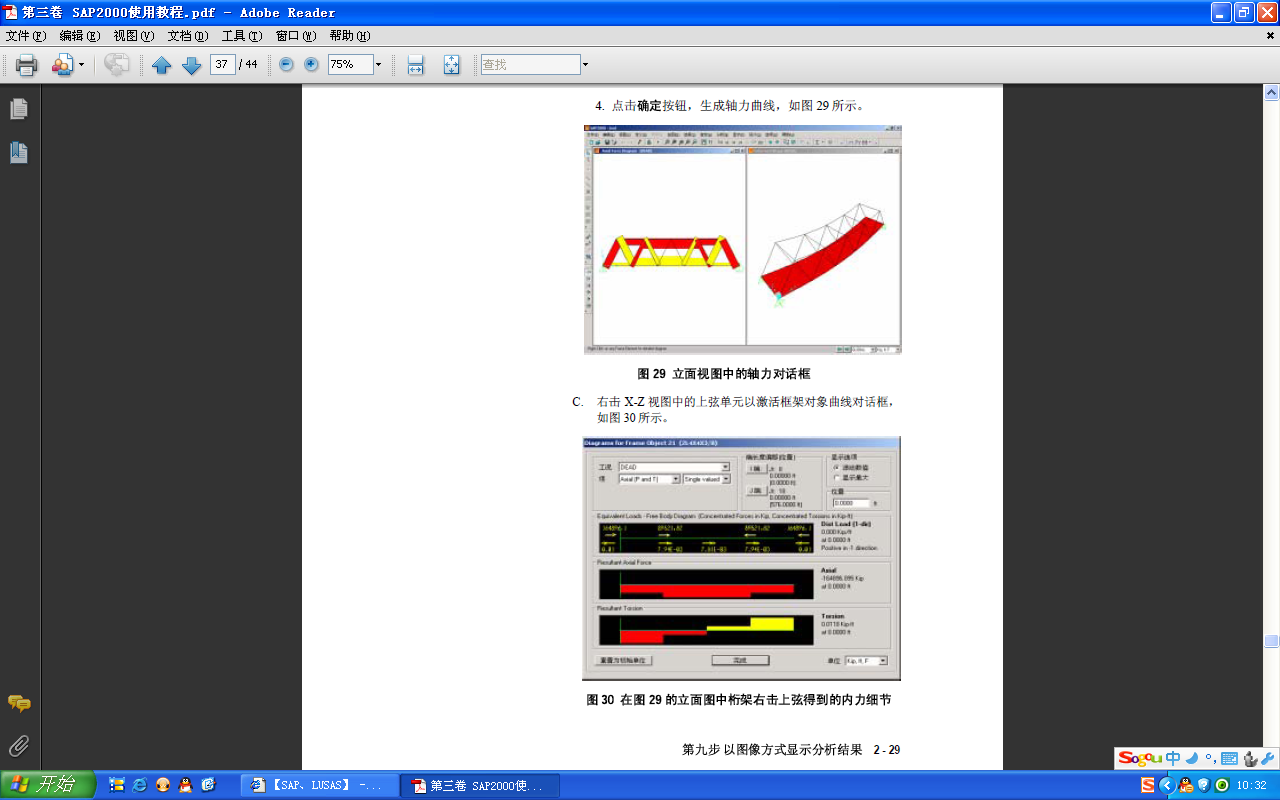Open Sogou soft keyboard icon
This screenshot has height=800, width=1280.
click(1229, 759)
